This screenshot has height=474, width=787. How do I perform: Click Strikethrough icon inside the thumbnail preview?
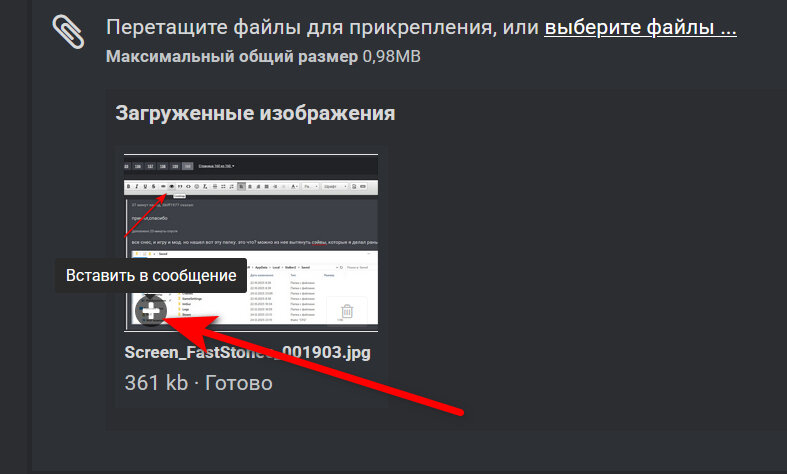[154, 186]
